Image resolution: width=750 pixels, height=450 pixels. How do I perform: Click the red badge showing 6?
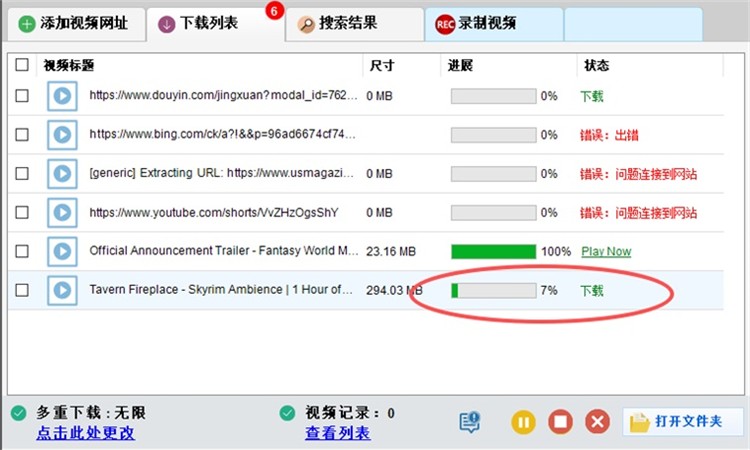point(275,11)
